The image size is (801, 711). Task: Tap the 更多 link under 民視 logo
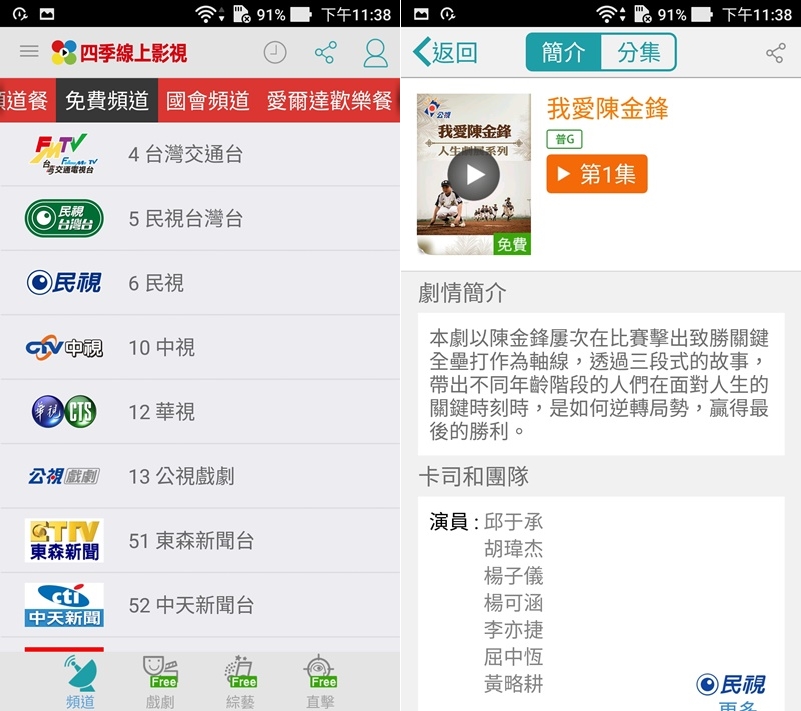click(x=737, y=705)
